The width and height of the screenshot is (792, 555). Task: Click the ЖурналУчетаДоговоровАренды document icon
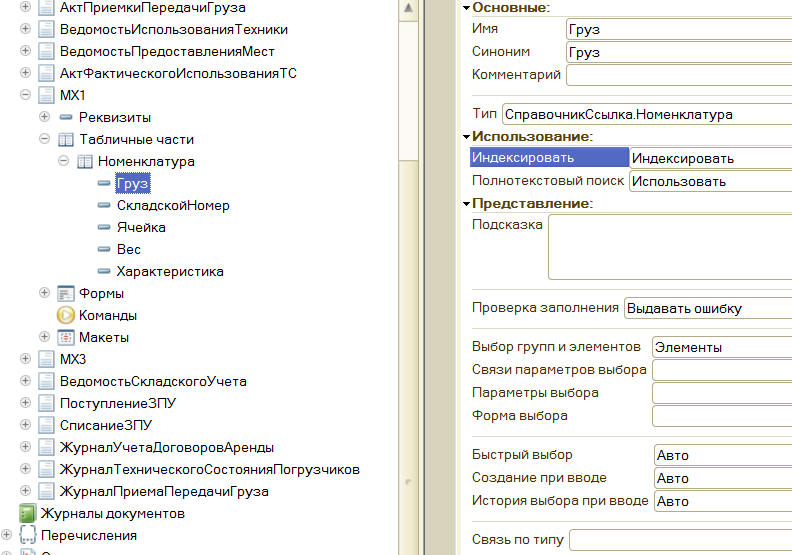pos(46,447)
